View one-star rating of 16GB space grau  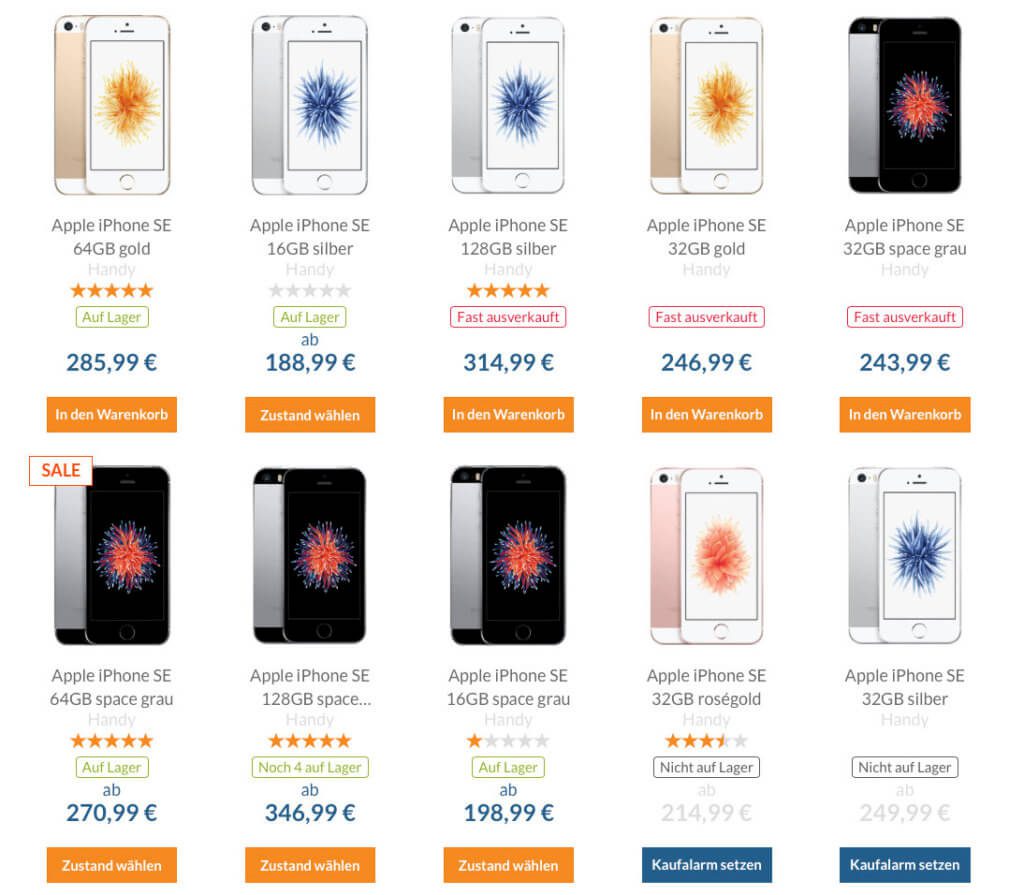[508, 741]
